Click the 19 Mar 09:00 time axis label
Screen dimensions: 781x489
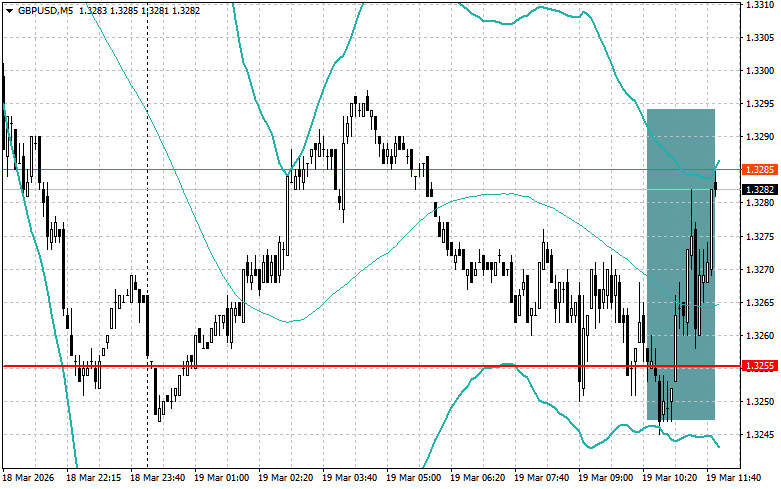click(606, 478)
